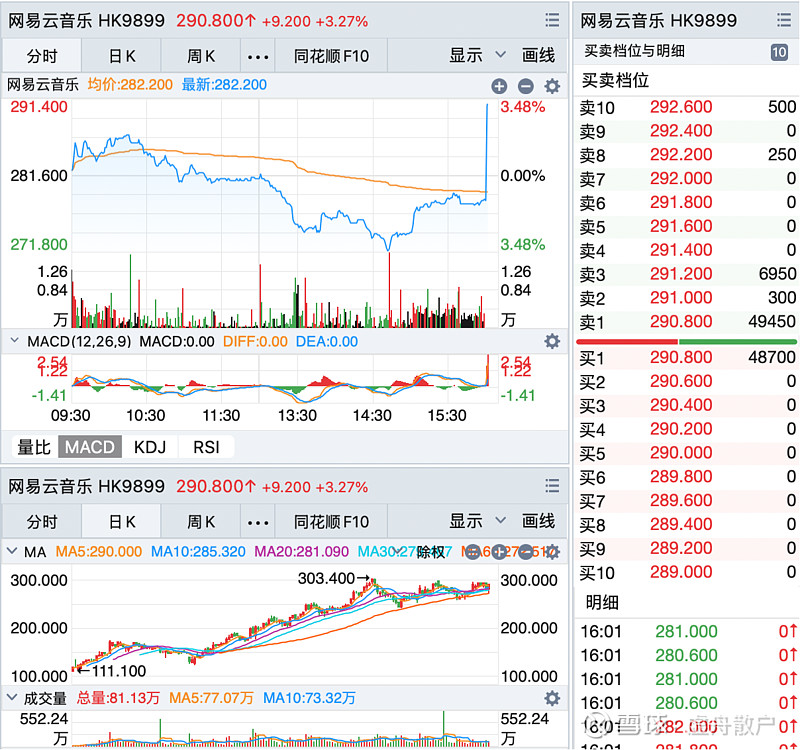Viewport: 800px width, 750px height.
Task: Switch top chart panel to 日K tab
Action: coord(122,56)
